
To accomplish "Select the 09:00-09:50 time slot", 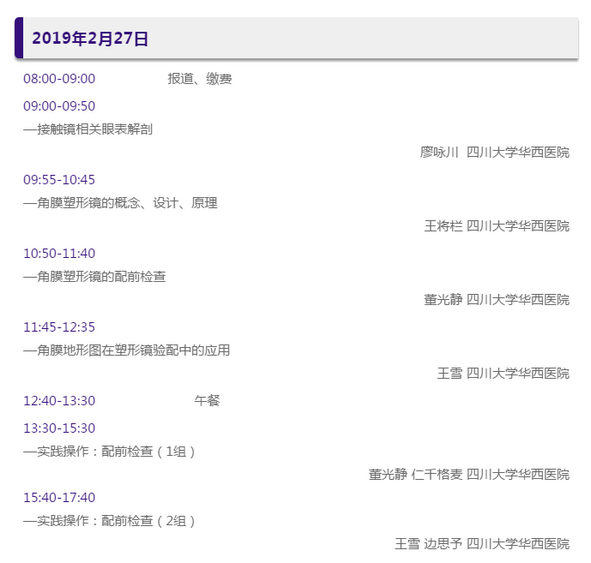I will 59,106.
